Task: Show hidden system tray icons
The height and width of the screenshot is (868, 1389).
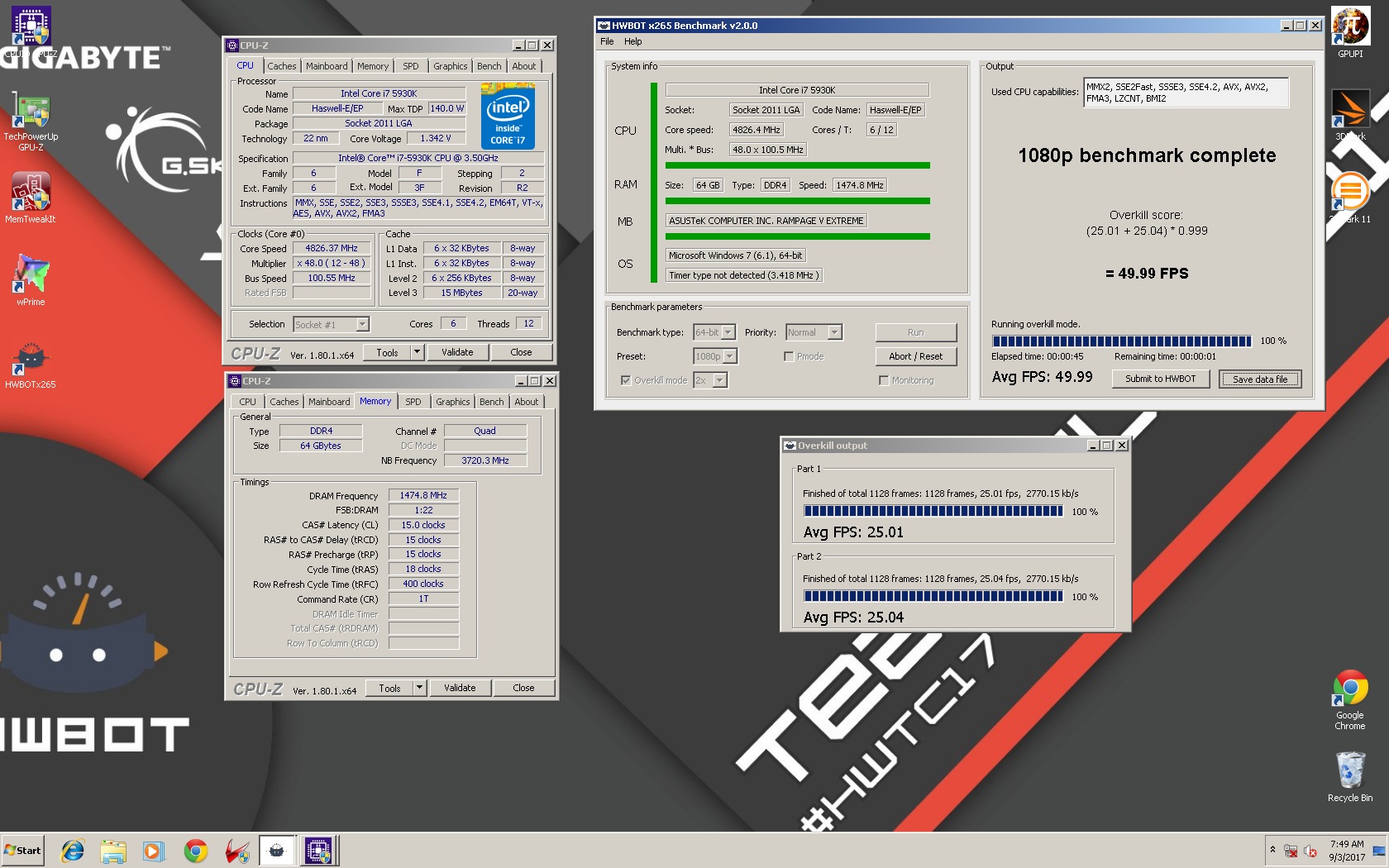Action: [1272, 850]
